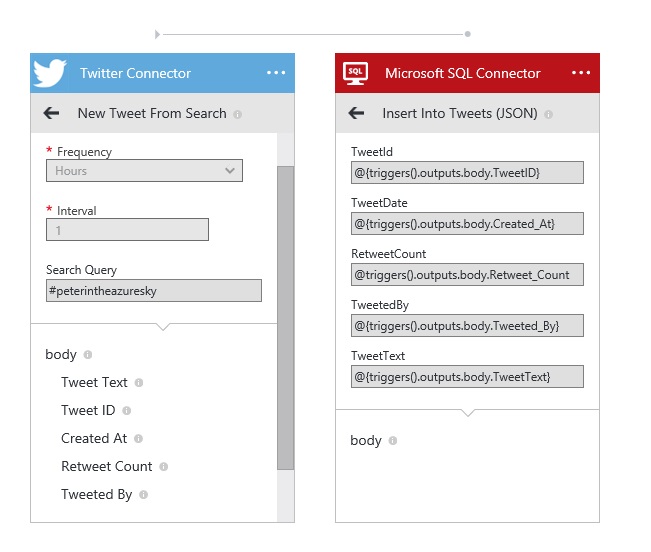Open the Microsoft SQL Connector ellipsis menu
The width and height of the screenshot is (651, 552).
click(581, 73)
